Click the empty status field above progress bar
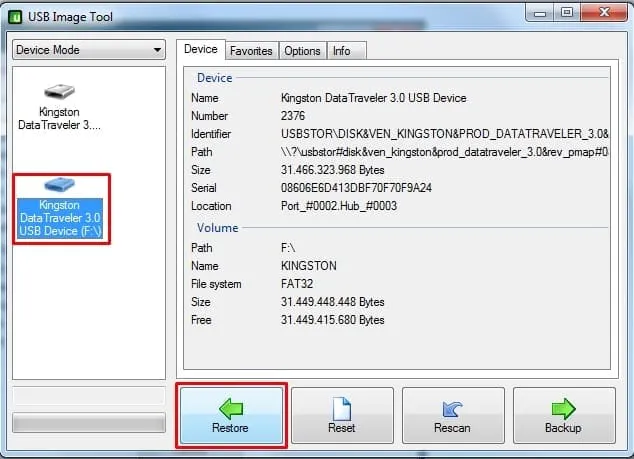Image resolution: width=634 pixels, height=459 pixels. point(89,396)
